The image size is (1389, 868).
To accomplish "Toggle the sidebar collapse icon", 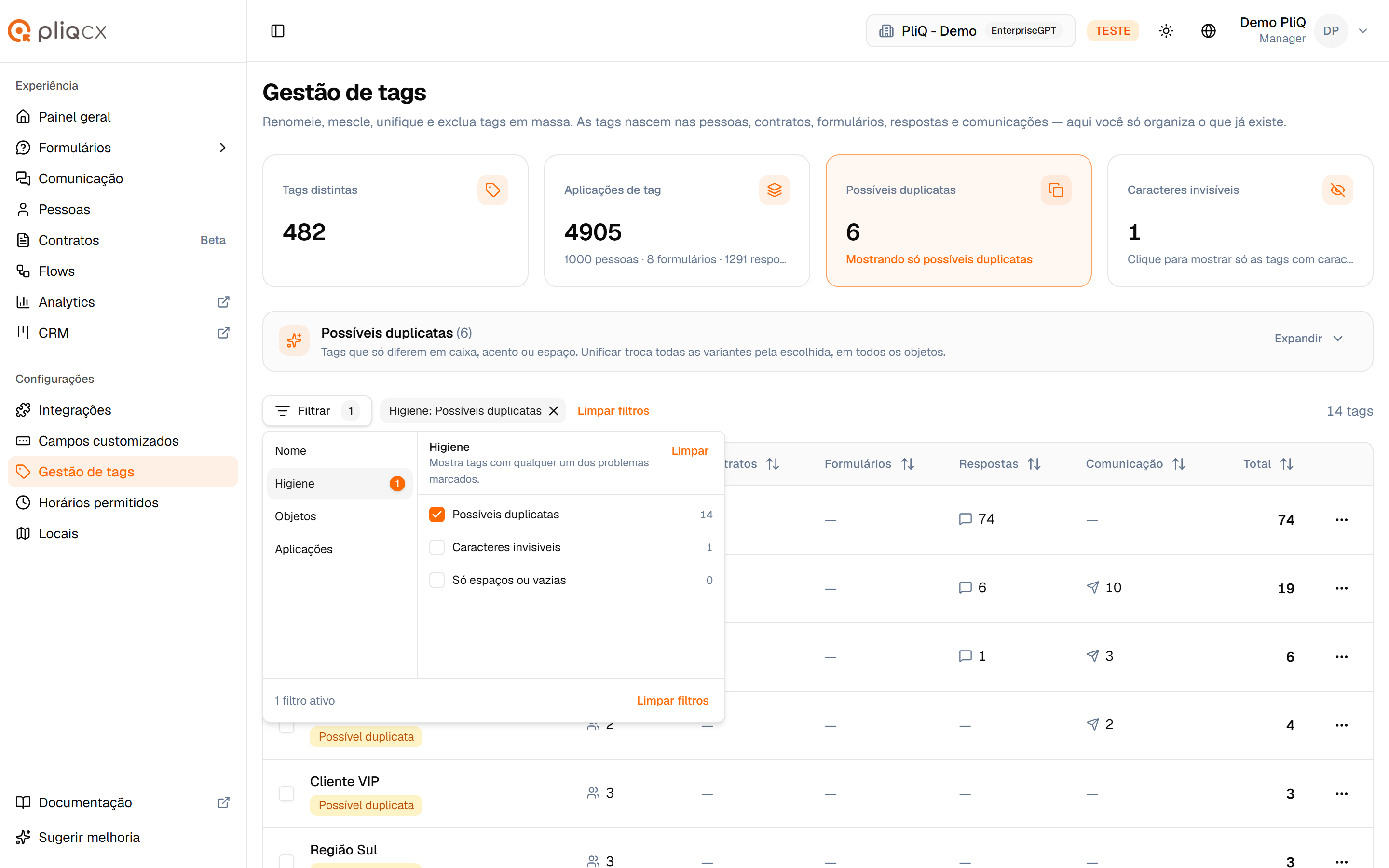I will (x=278, y=31).
